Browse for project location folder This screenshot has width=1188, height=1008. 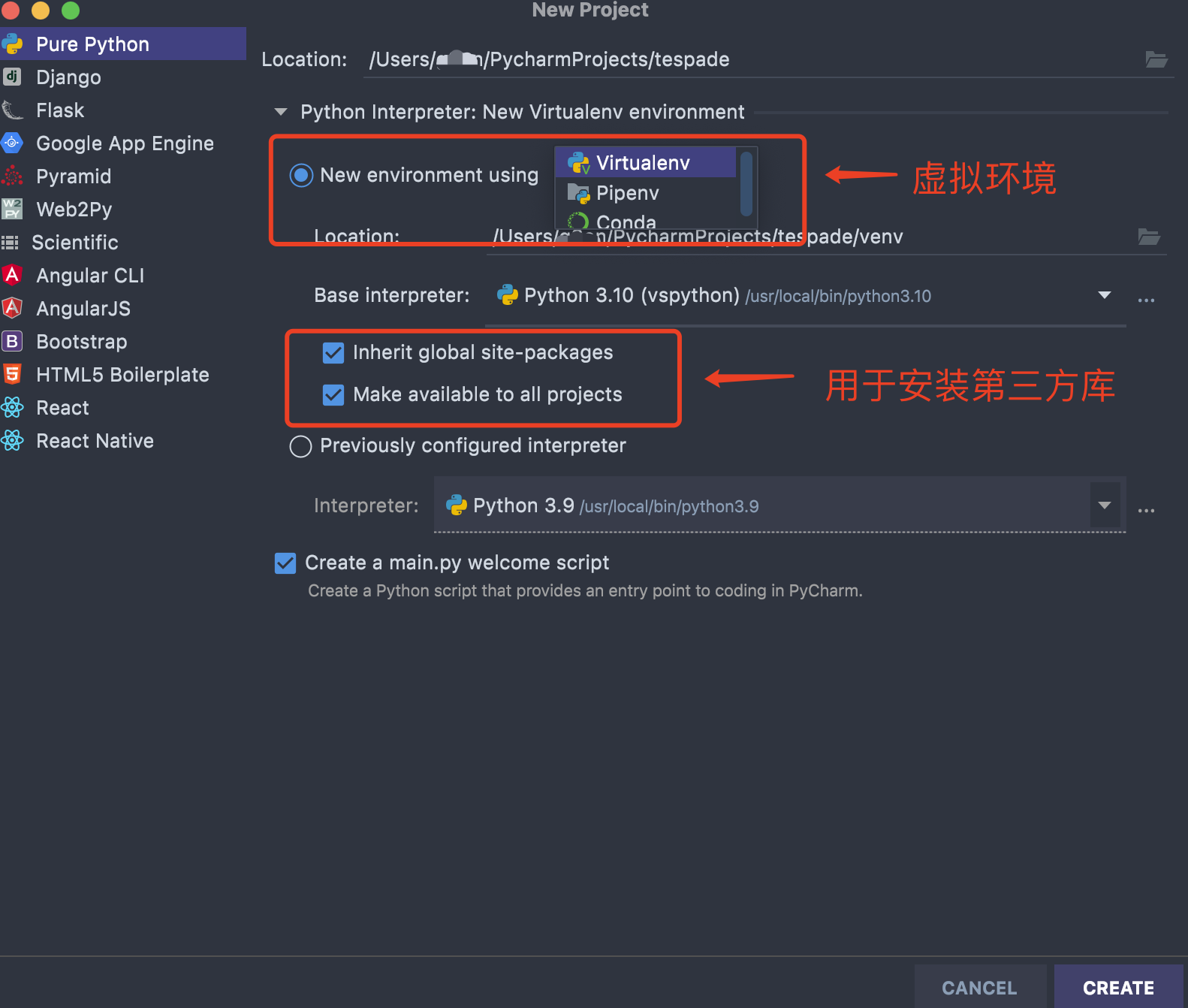pyautogui.click(x=1156, y=59)
